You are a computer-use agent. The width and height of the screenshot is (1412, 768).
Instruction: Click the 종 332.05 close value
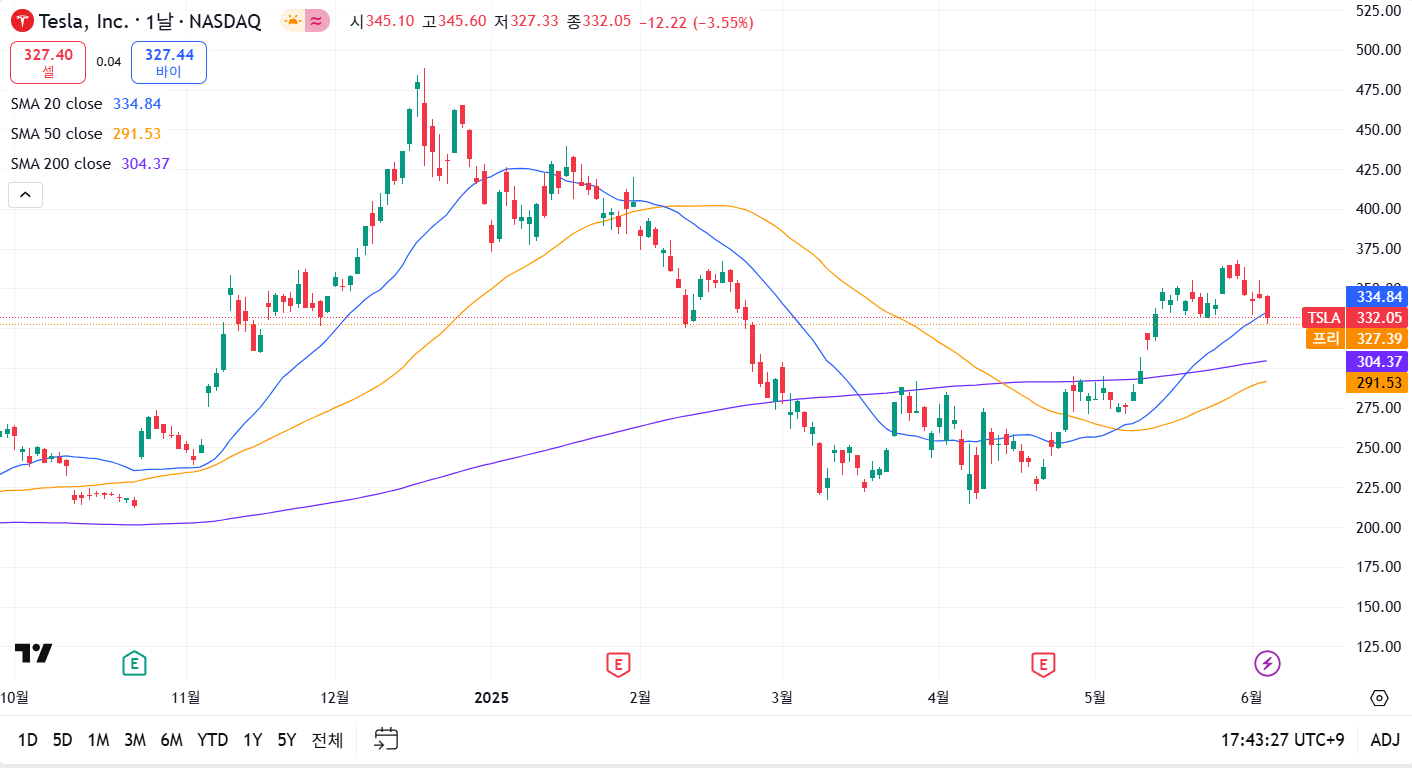pyautogui.click(x=598, y=22)
